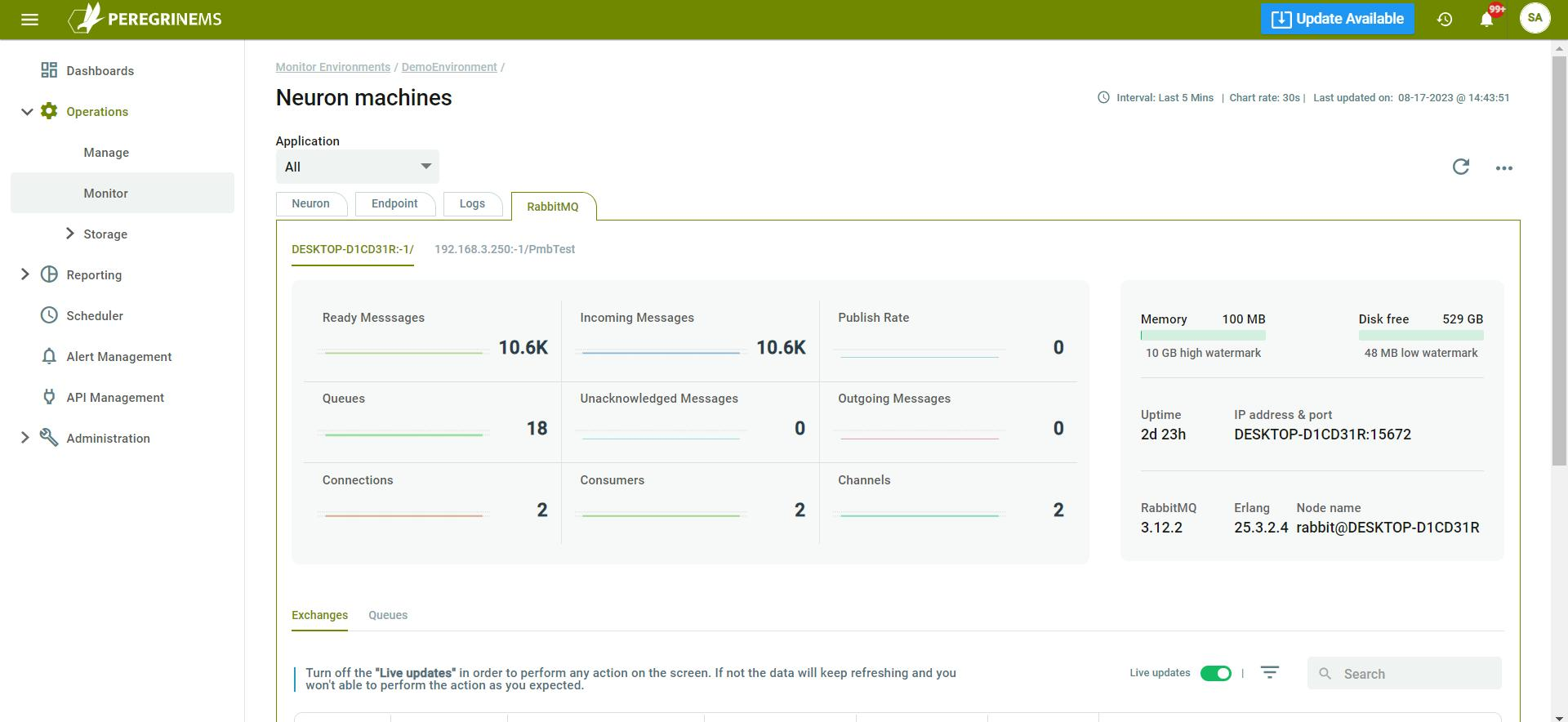Click the RabbitMQ version 3.12.2
The height and width of the screenshot is (722, 1568).
(x=1161, y=528)
